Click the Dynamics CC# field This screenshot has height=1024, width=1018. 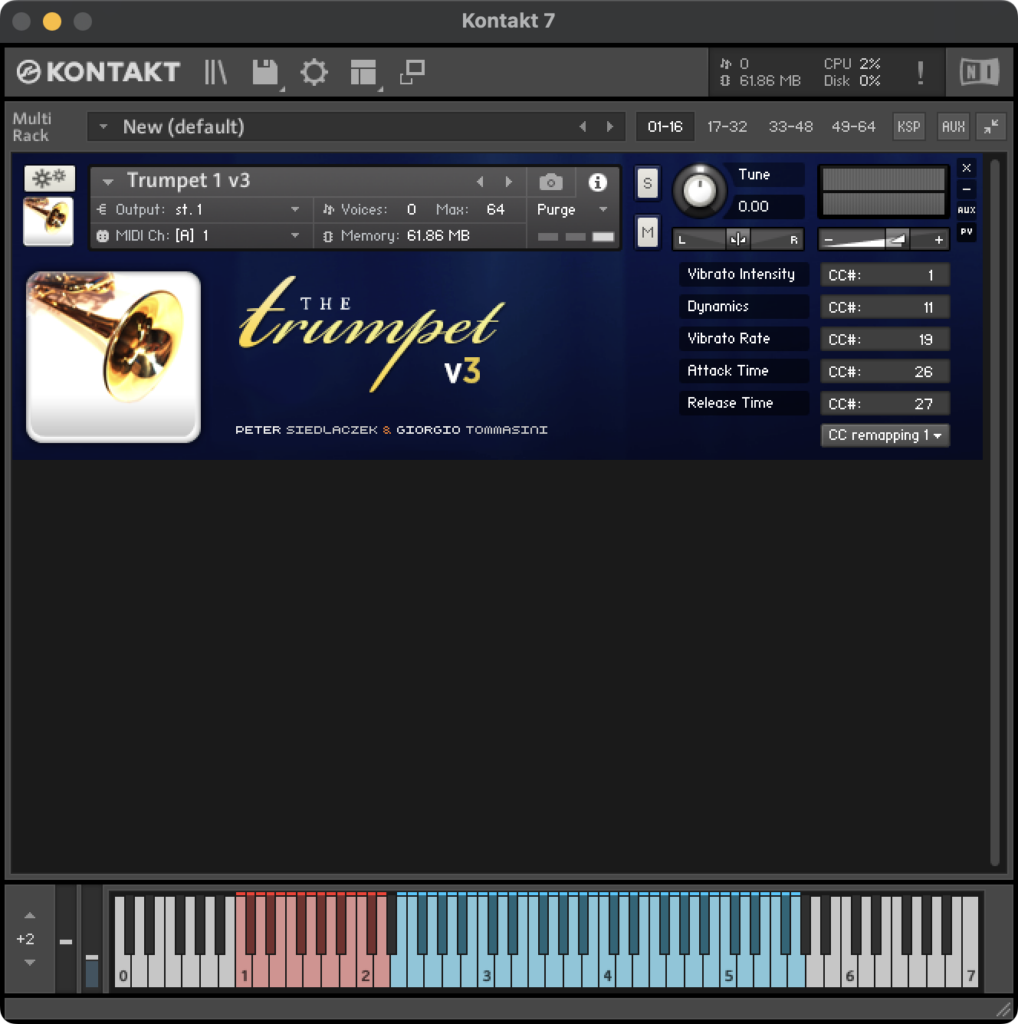pos(884,307)
